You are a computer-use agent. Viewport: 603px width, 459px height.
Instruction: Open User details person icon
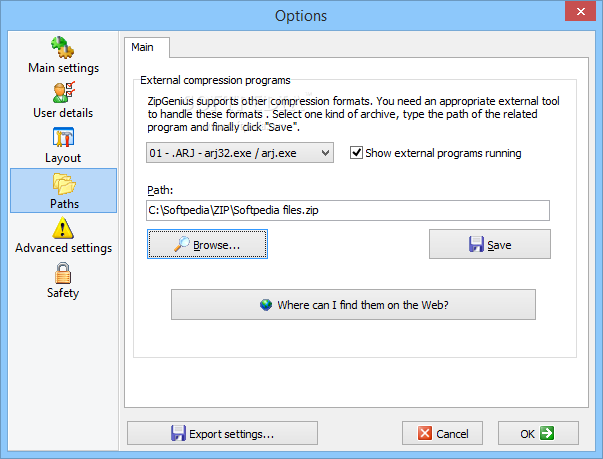pos(64,92)
